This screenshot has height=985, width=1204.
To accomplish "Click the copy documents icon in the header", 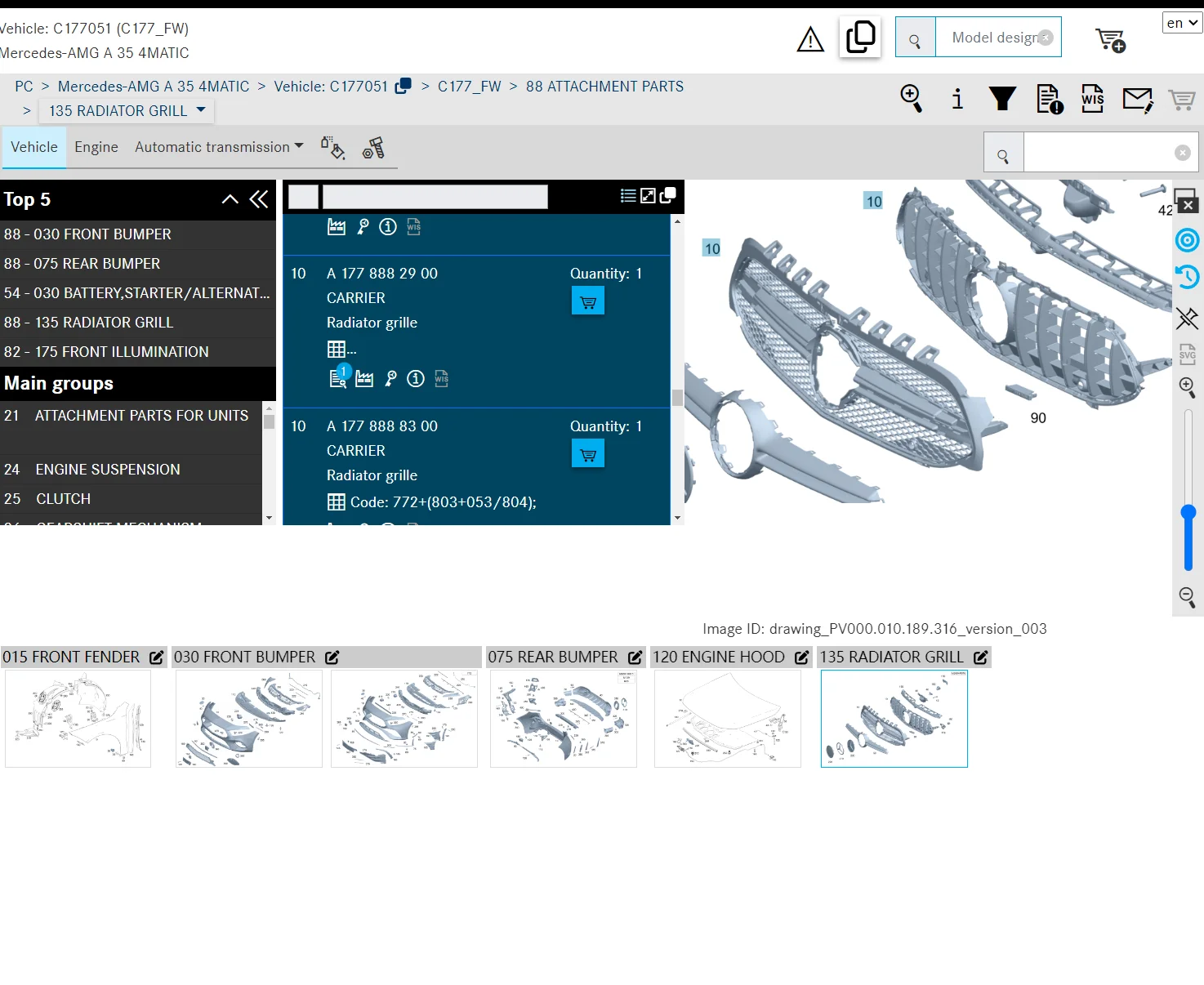I will [x=860, y=38].
